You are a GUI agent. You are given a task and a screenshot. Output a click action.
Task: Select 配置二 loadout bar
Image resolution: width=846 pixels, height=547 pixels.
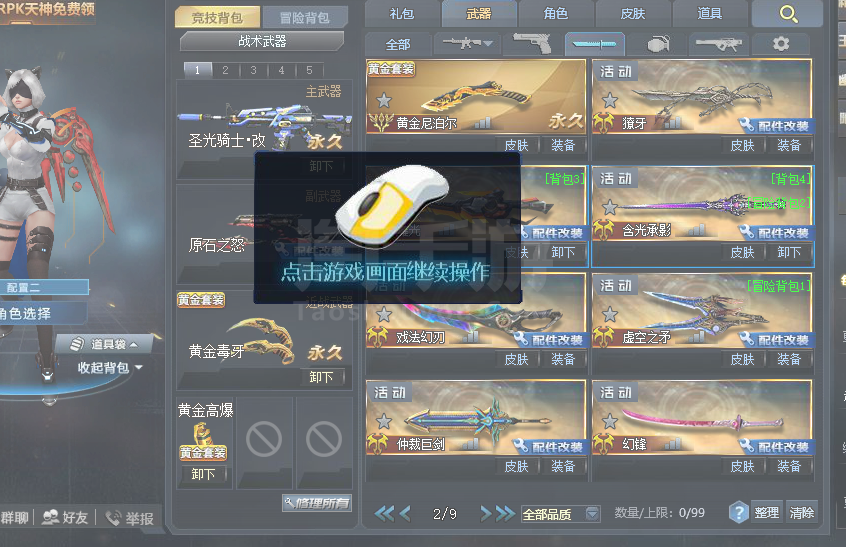coord(44,288)
